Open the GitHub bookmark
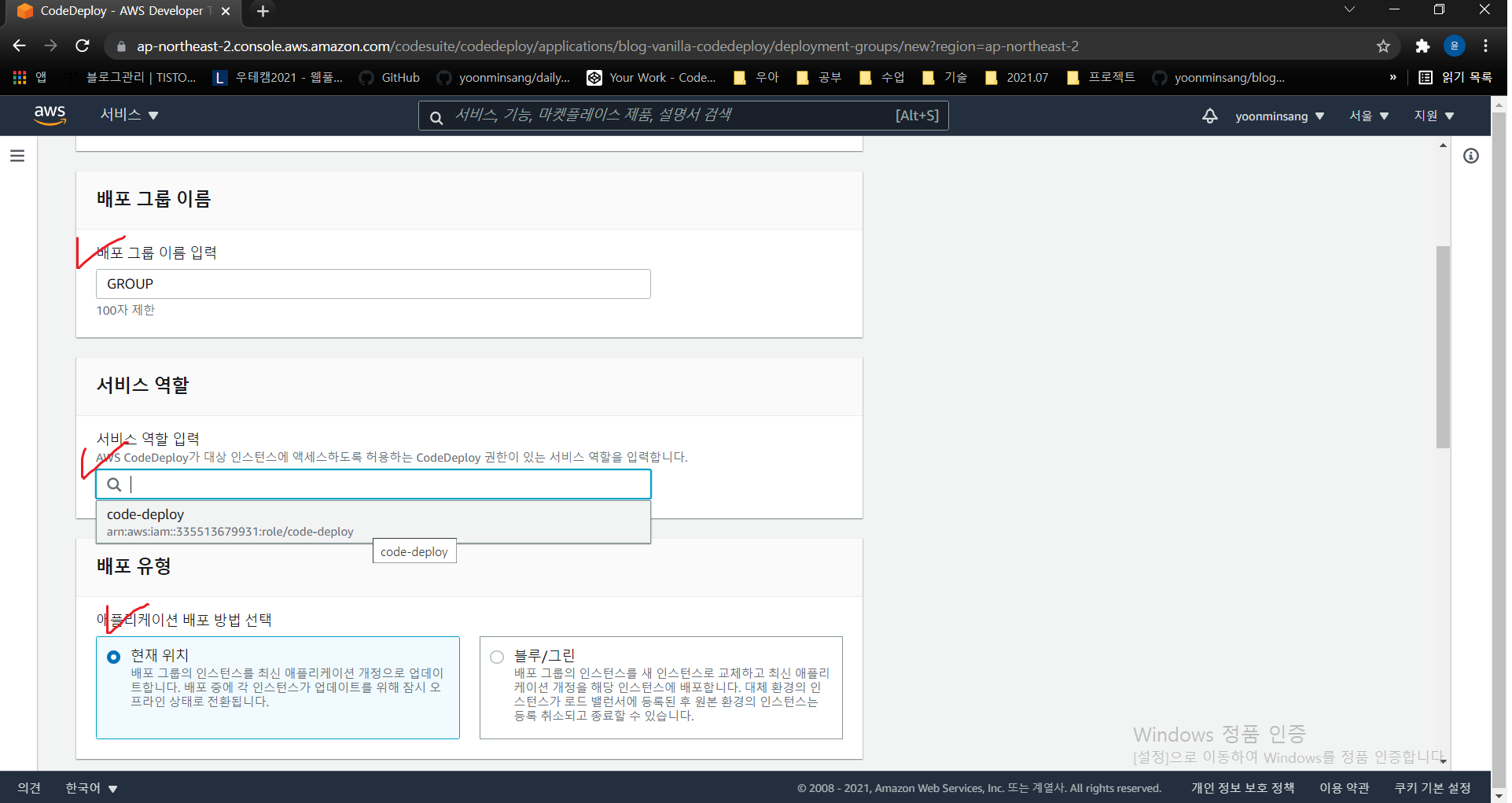The height and width of the screenshot is (803, 1512). tap(390, 77)
